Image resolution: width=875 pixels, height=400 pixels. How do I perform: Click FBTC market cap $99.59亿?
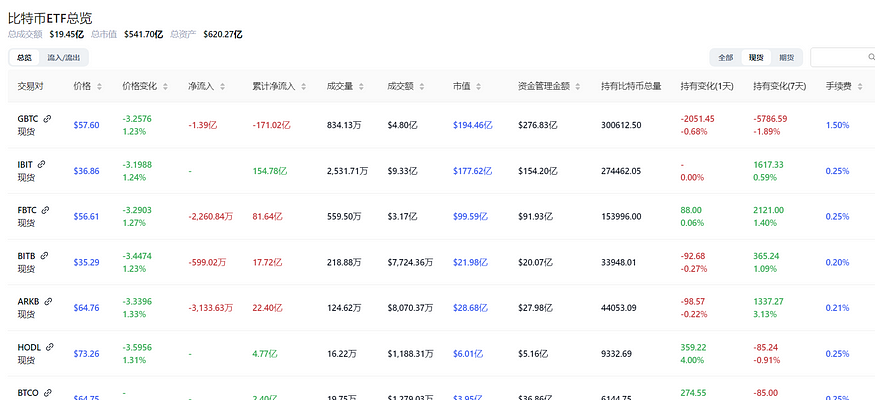click(x=470, y=216)
